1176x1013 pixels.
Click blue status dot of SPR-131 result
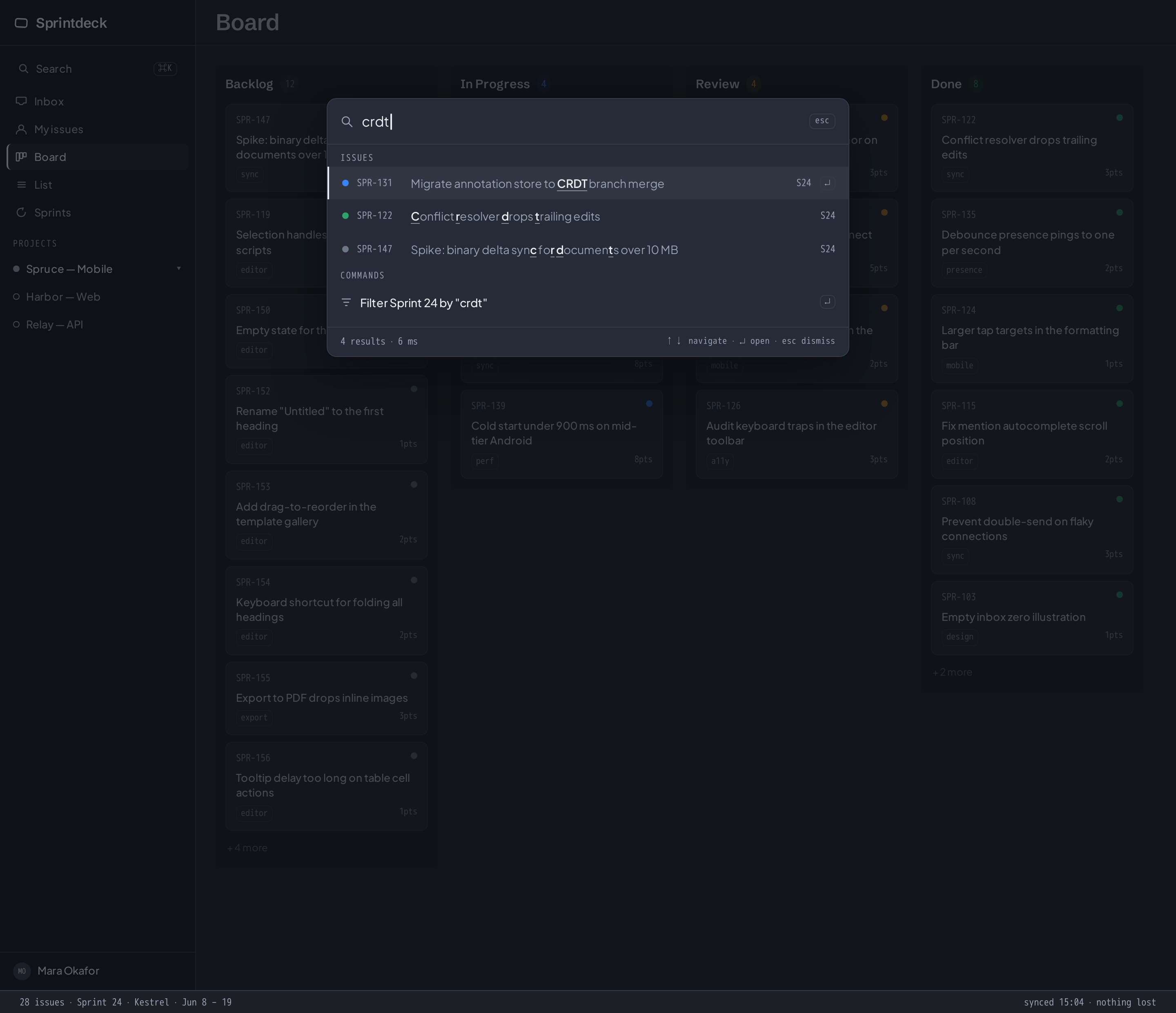click(345, 183)
